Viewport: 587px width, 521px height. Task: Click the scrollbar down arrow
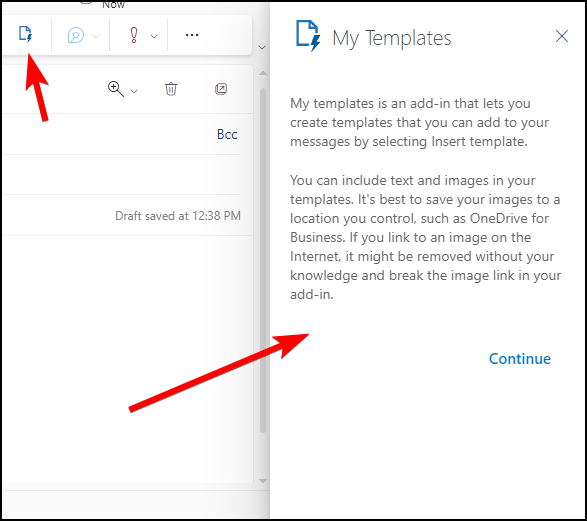click(x=263, y=481)
